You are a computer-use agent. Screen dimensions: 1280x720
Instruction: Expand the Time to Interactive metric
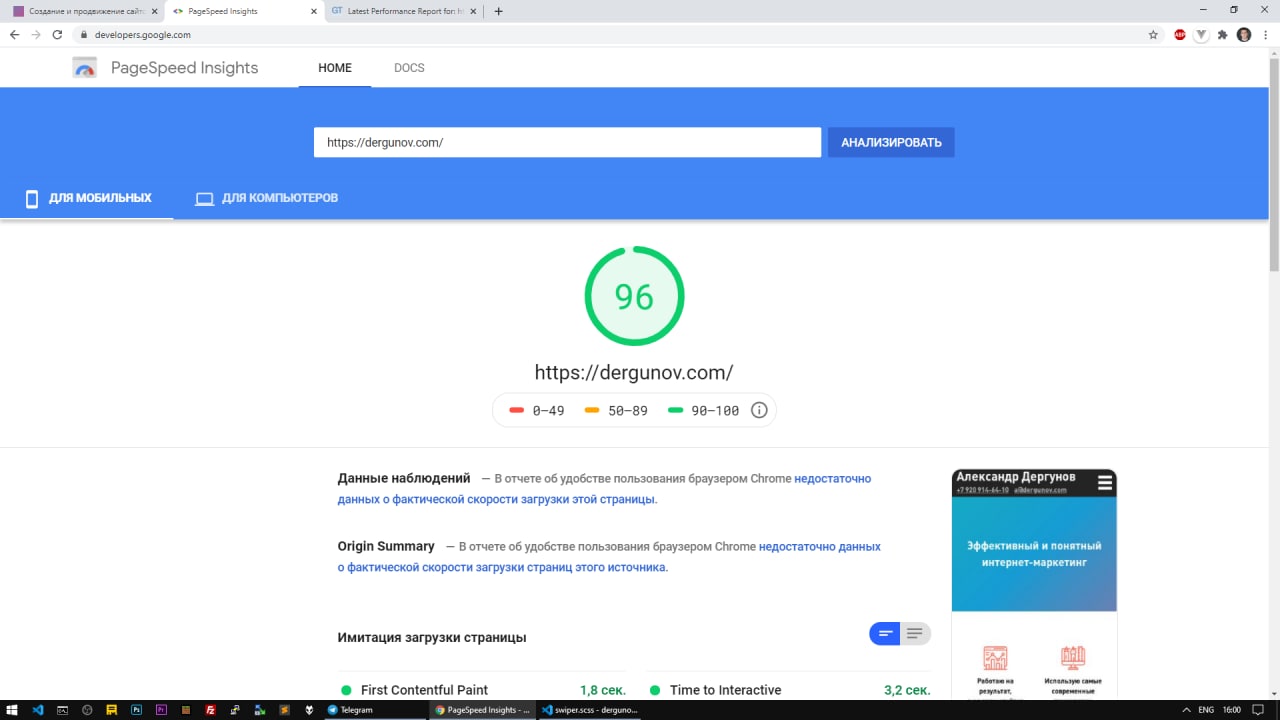[x=788, y=690]
